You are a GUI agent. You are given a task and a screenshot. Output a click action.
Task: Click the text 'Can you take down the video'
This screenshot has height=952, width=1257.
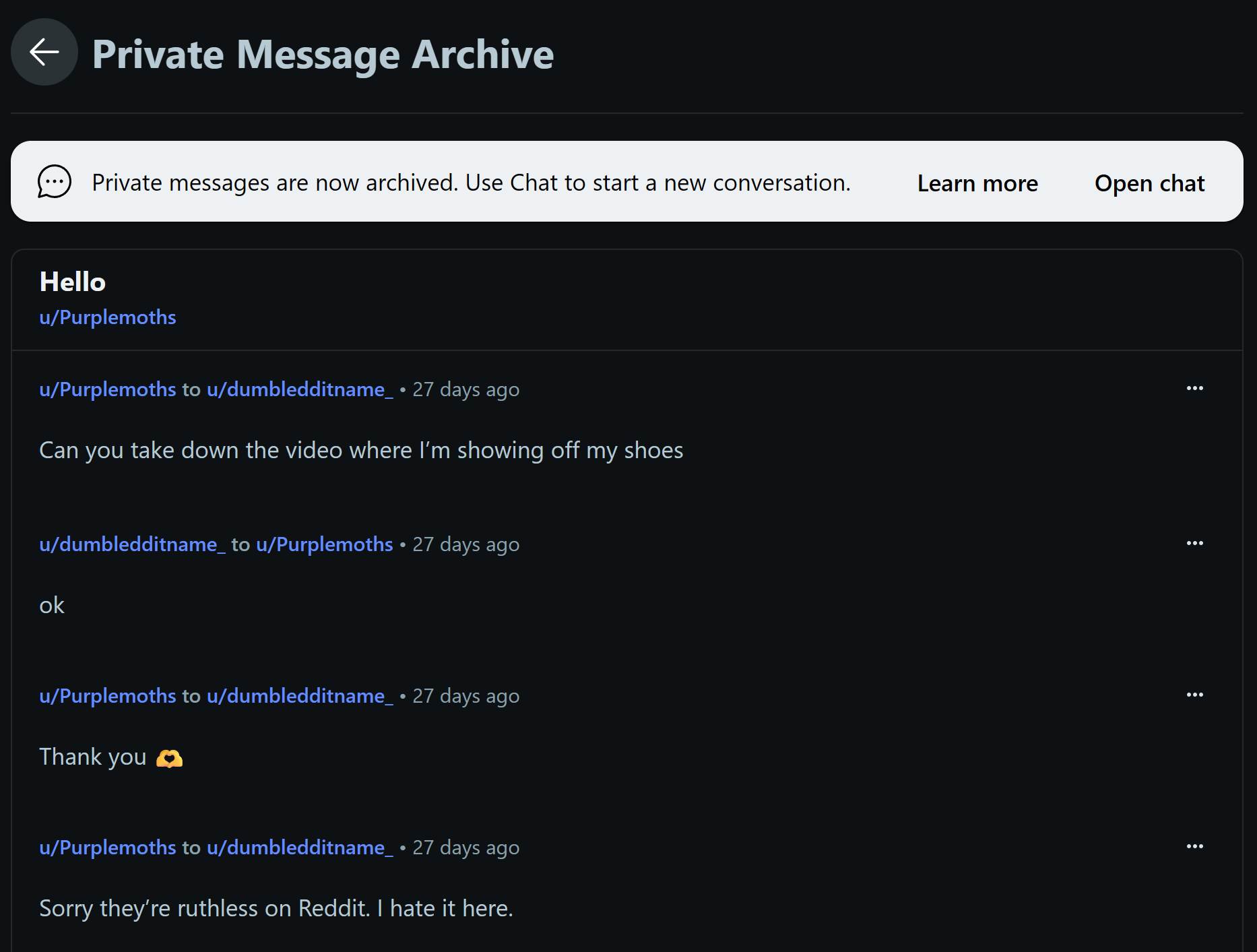coord(361,450)
